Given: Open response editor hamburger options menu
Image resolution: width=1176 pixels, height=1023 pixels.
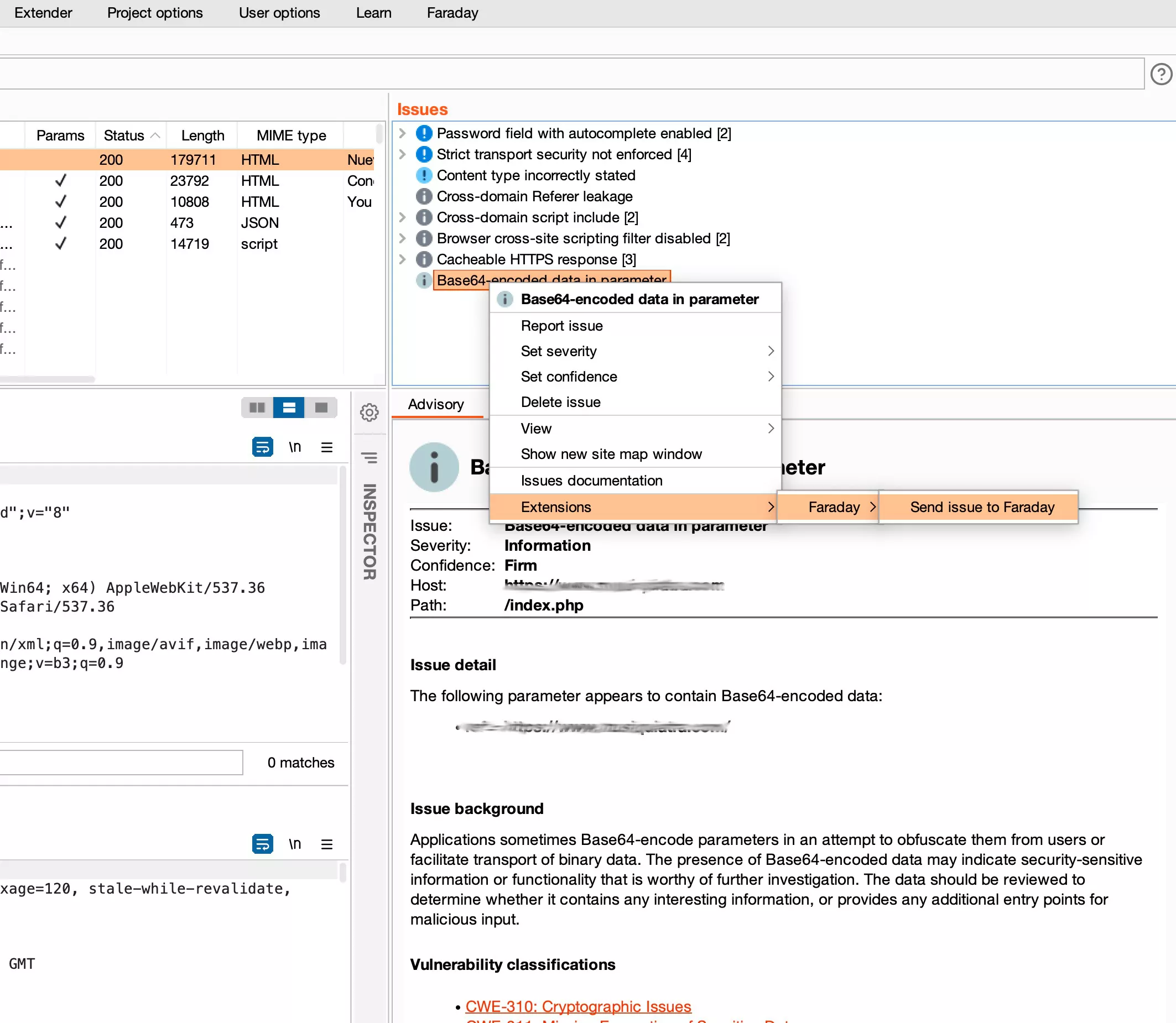Looking at the screenshot, I should pos(327,844).
